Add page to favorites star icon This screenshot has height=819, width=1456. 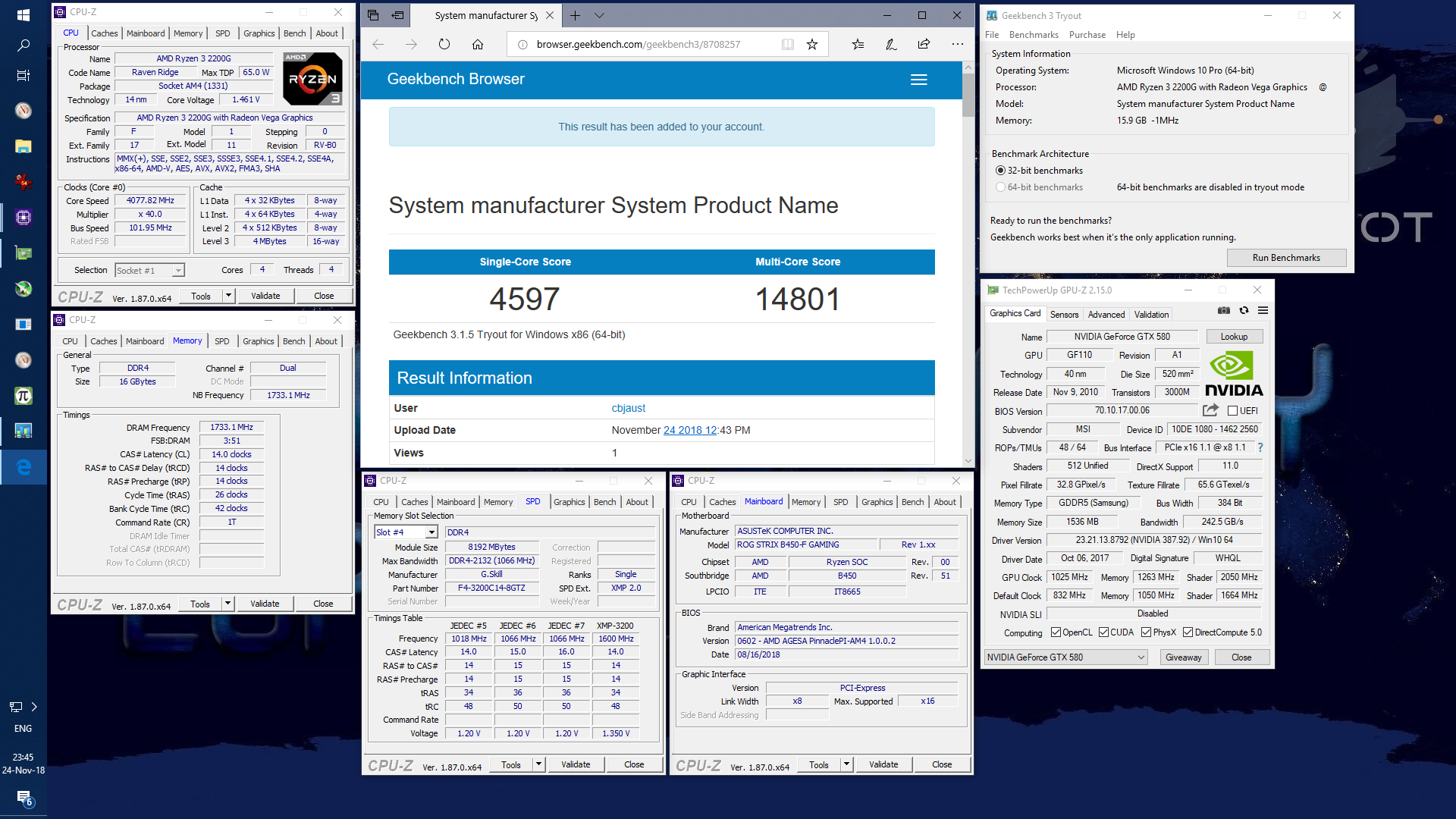tap(812, 45)
